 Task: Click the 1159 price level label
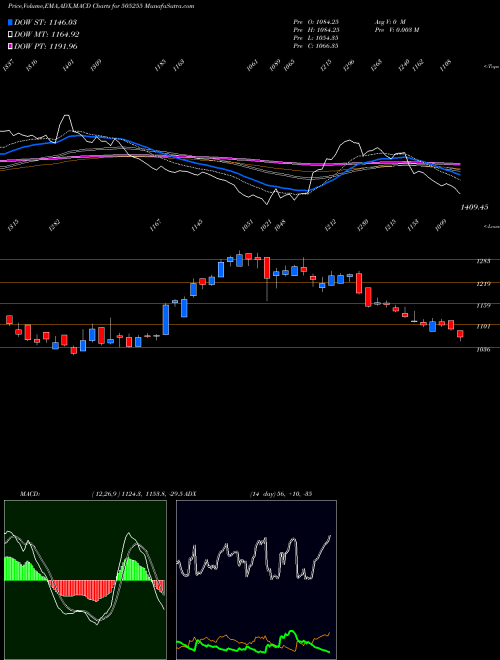point(483,306)
